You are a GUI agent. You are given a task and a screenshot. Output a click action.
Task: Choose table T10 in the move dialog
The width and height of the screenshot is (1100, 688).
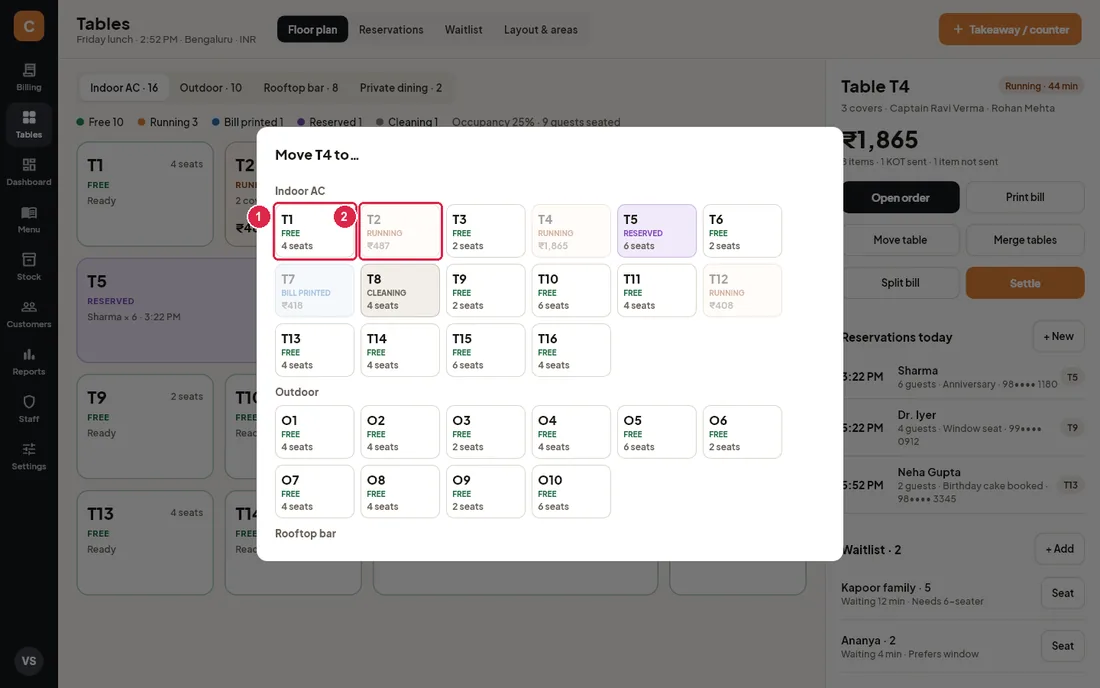click(571, 291)
